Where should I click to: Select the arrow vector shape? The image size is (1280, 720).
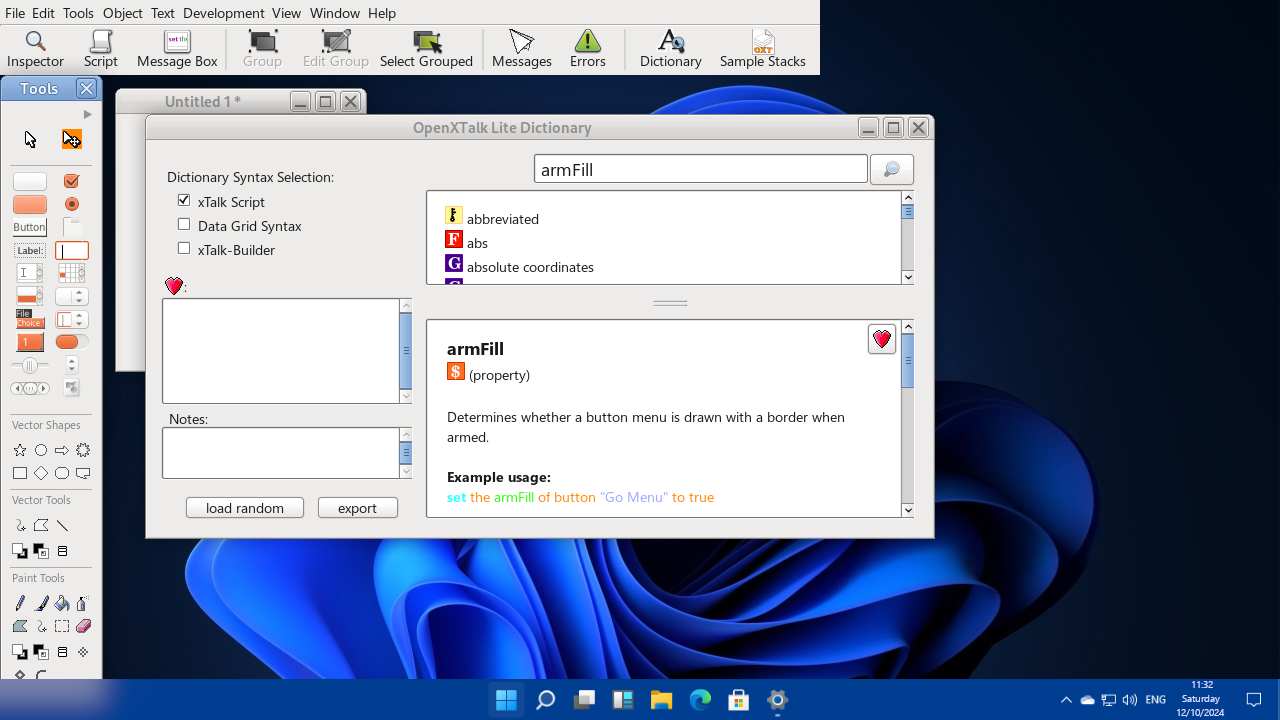point(62,451)
